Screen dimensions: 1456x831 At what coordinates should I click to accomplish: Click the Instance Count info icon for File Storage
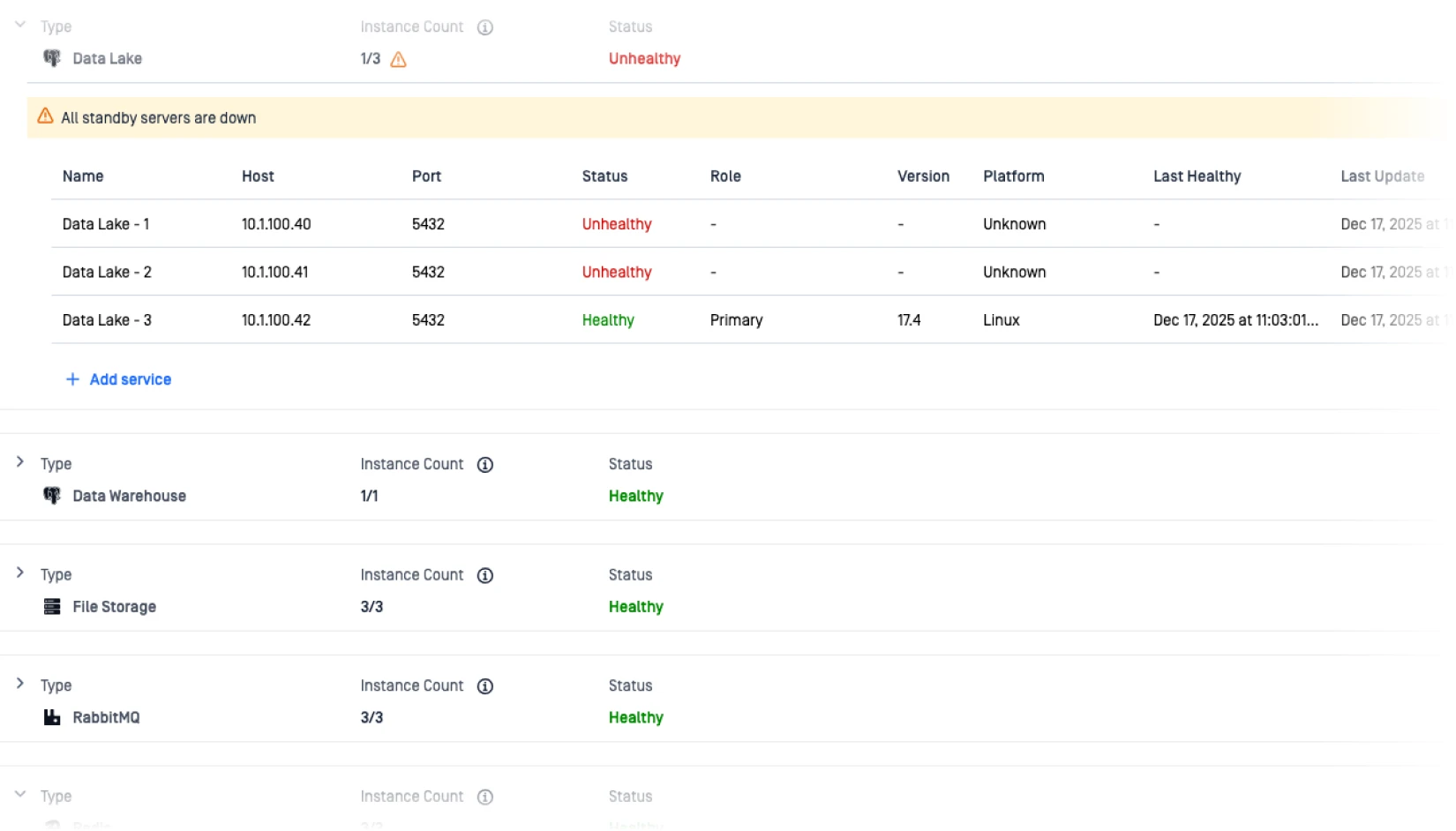tap(484, 575)
